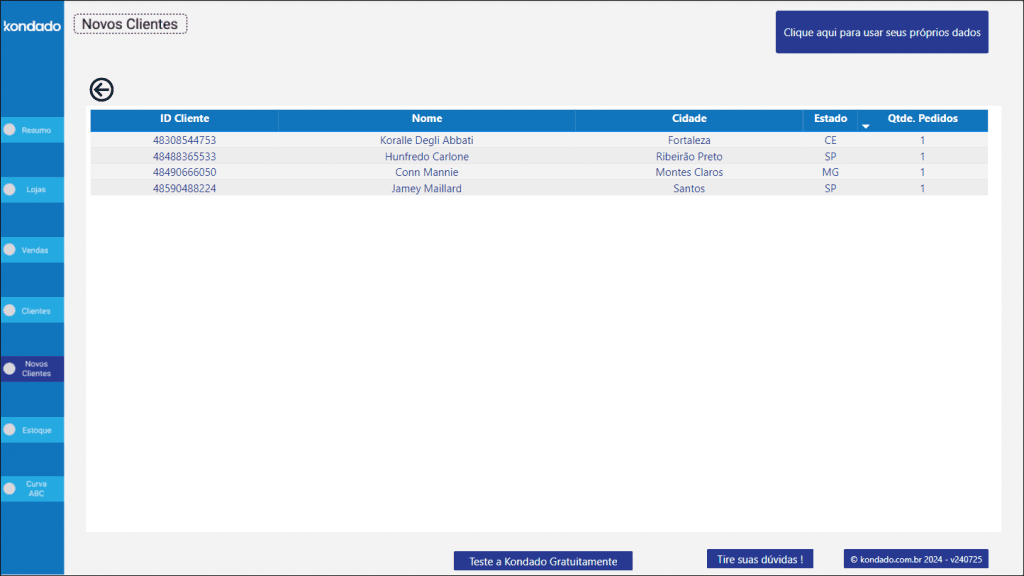Select the Resumo circle indicator

(x=10, y=130)
